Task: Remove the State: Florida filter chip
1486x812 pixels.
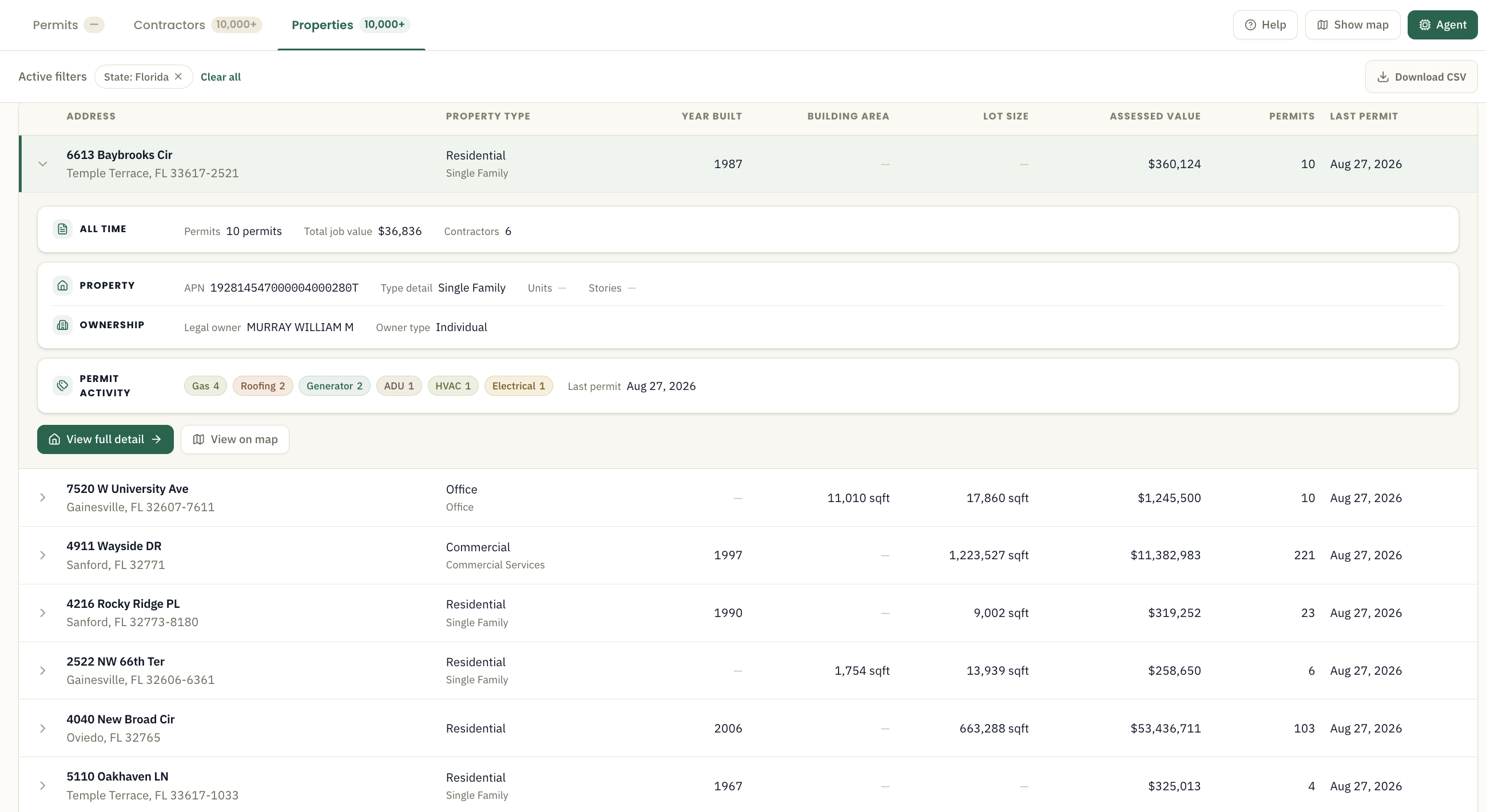Action: click(x=178, y=77)
